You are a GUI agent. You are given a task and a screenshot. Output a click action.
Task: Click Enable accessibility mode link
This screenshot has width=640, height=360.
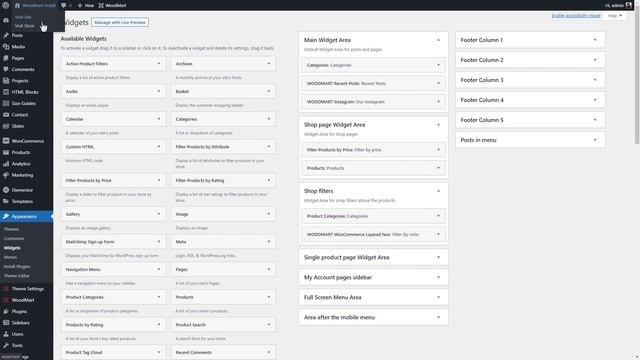pyautogui.click(x=576, y=16)
